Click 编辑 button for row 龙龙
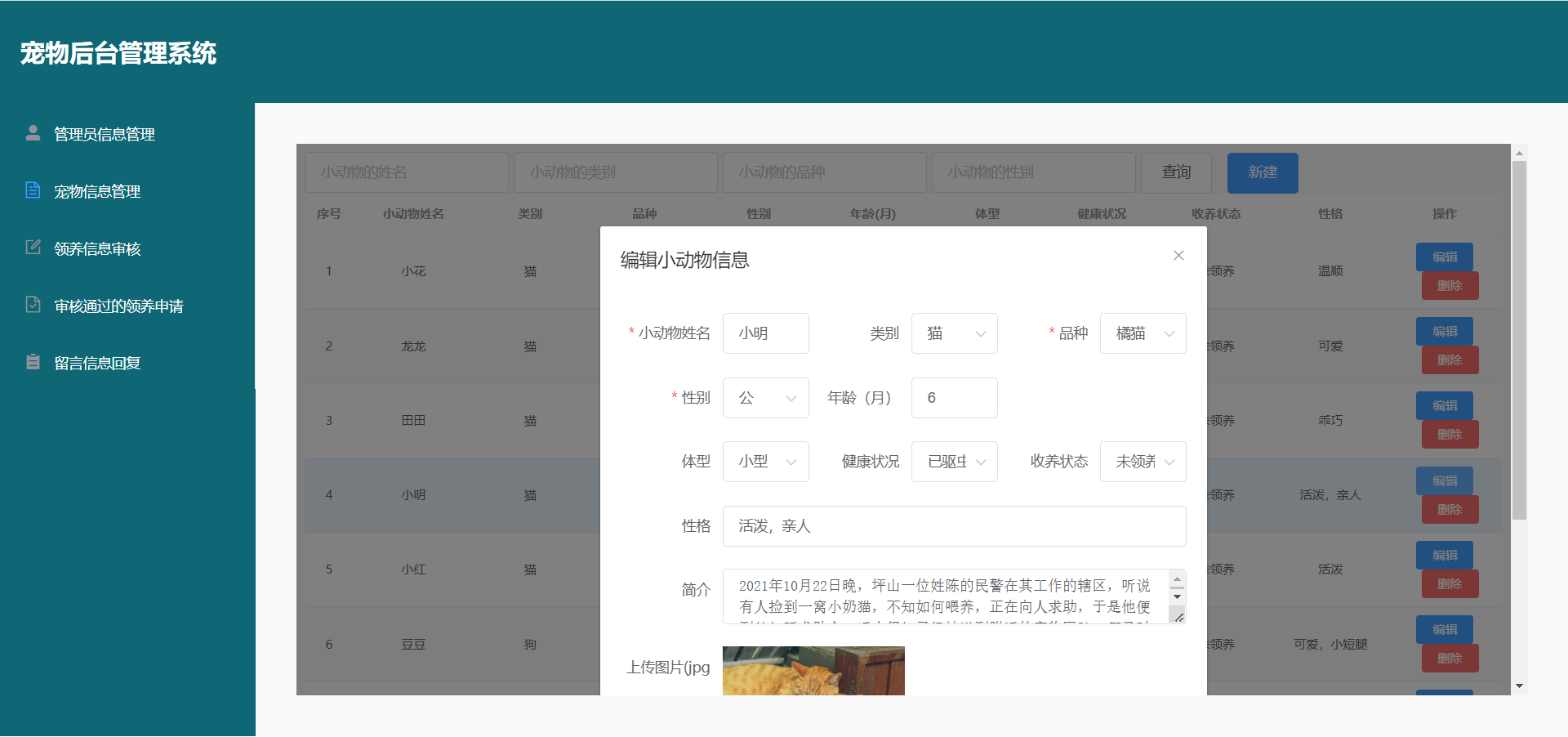This screenshot has height=737, width=1568. pos(1445,331)
